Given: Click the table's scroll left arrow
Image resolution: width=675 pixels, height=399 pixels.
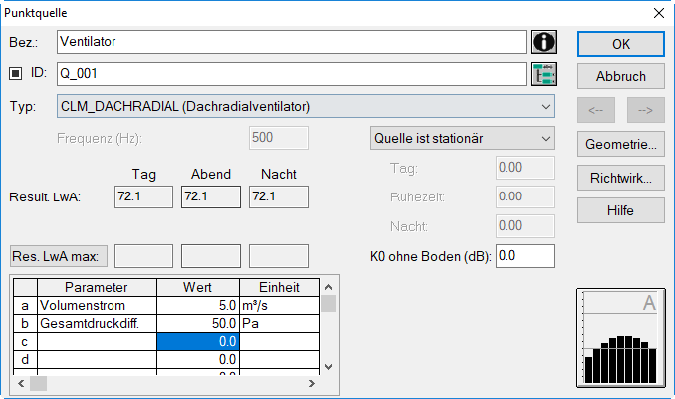Looking at the screenshot, I should 21,384.
